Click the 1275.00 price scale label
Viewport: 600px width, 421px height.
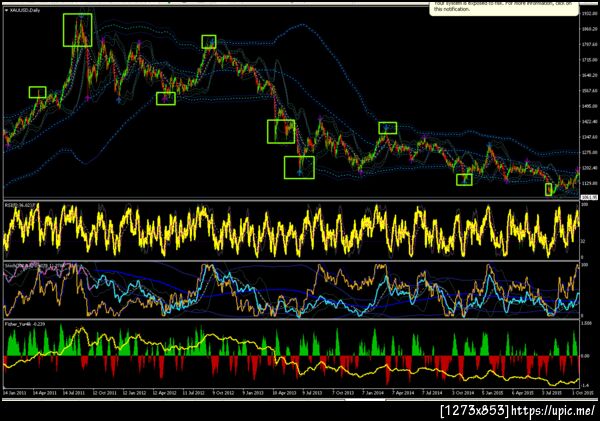coord(590,152)
